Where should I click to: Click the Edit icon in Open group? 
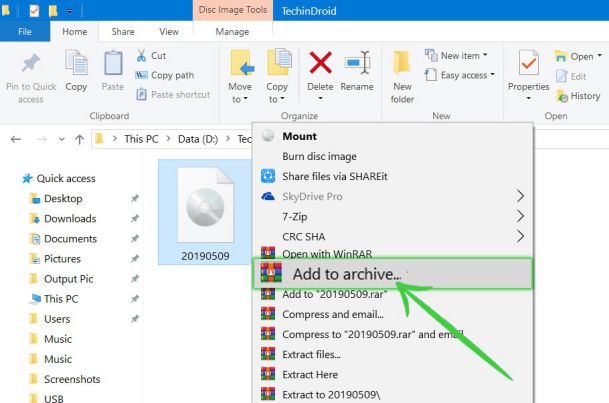coord(562,76)
